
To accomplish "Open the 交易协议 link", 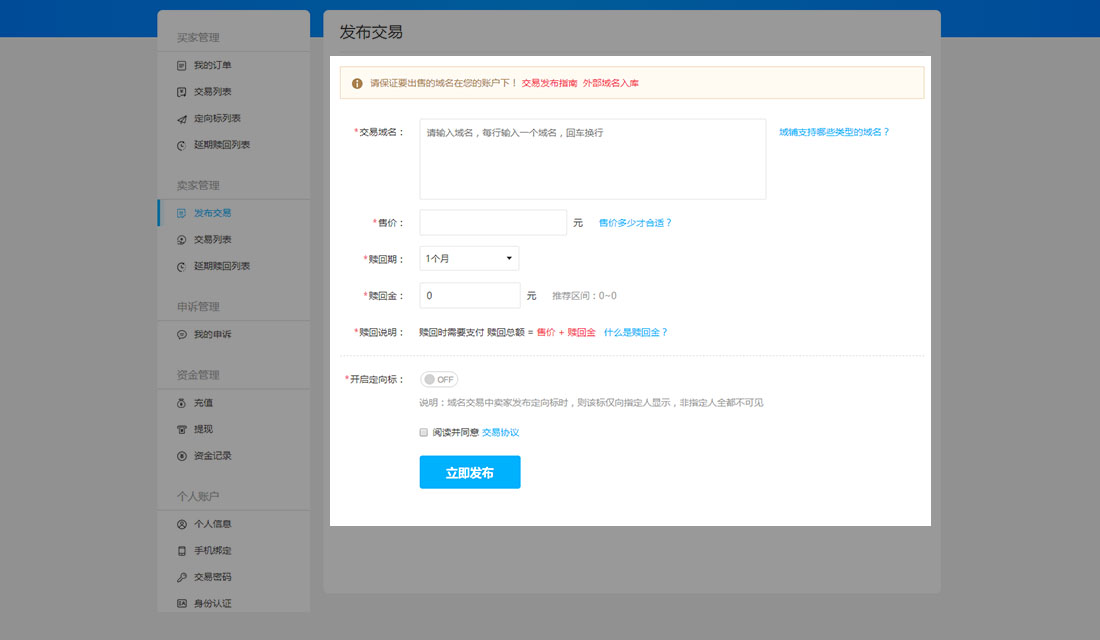I will (500, 433).
